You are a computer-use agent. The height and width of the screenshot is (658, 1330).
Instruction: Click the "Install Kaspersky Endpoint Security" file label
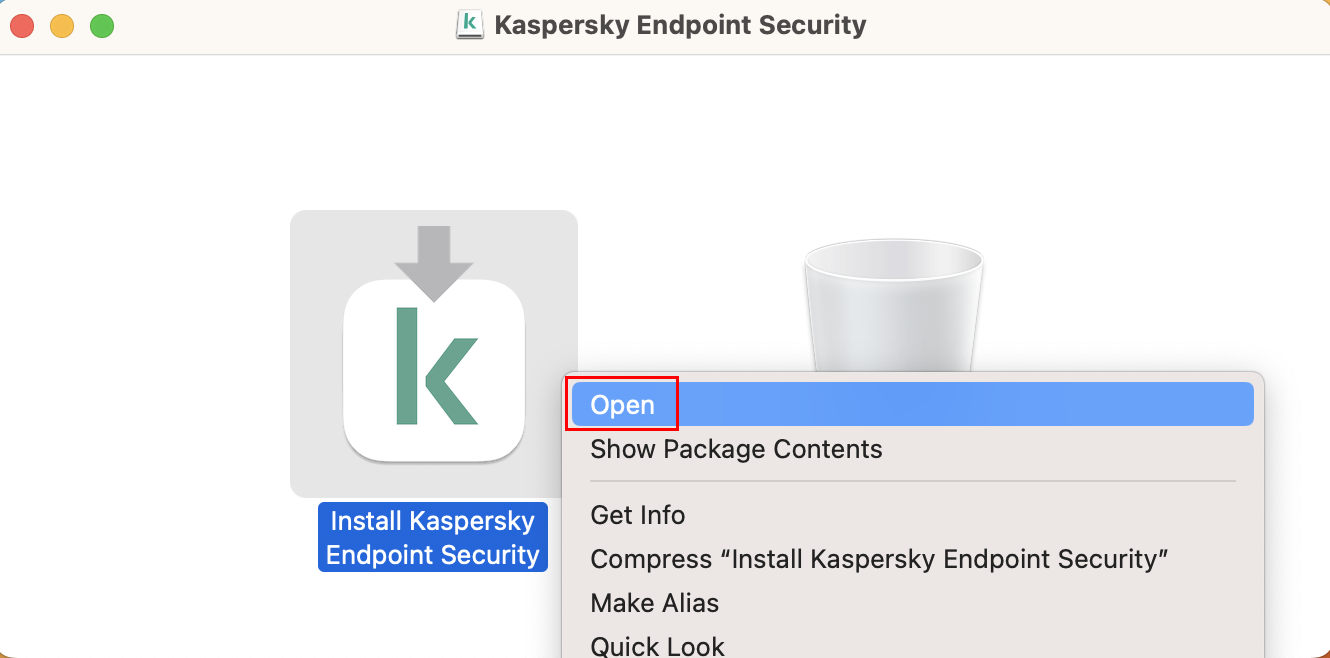[433, 537]
